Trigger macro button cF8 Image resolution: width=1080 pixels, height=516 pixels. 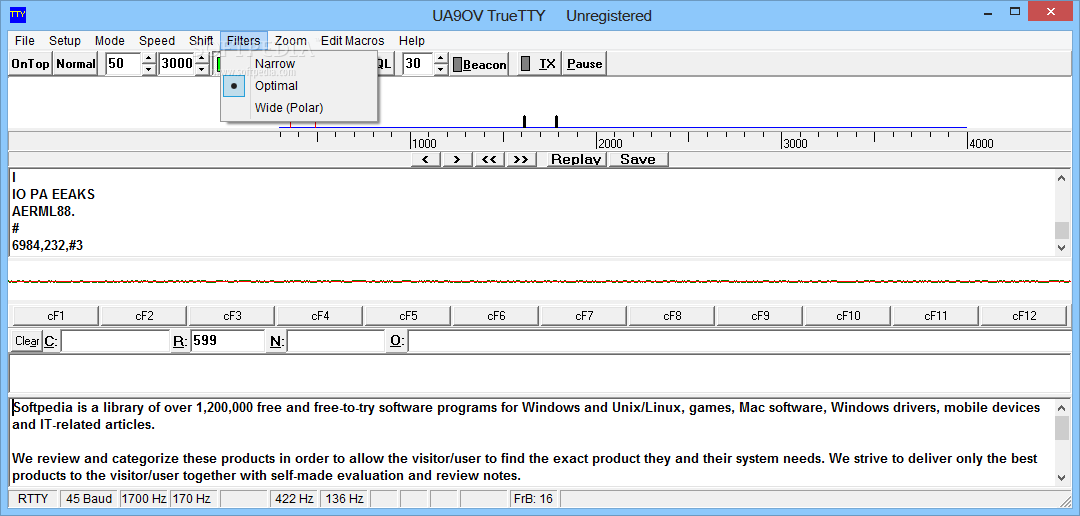coord(672,316)
